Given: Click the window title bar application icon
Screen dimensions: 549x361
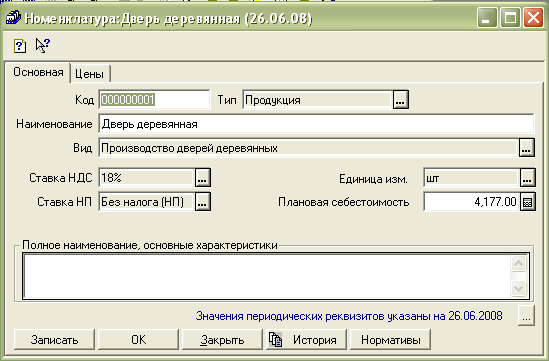Looking at the screenshot, I should [13, 18].
